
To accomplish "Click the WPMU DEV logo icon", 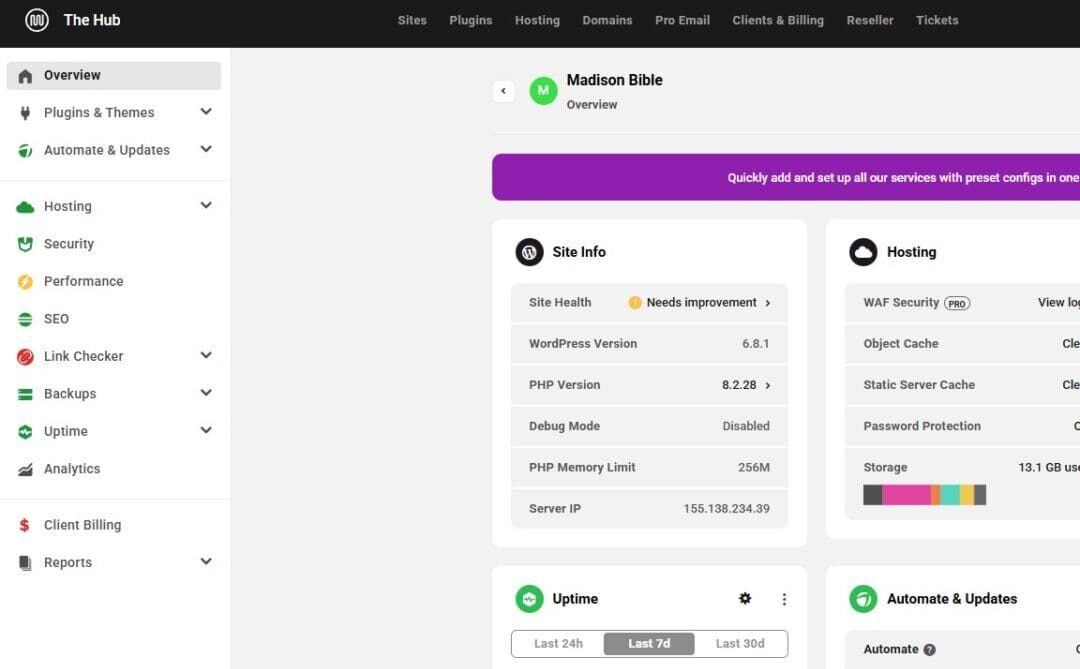I will click(x=37, y=20).
